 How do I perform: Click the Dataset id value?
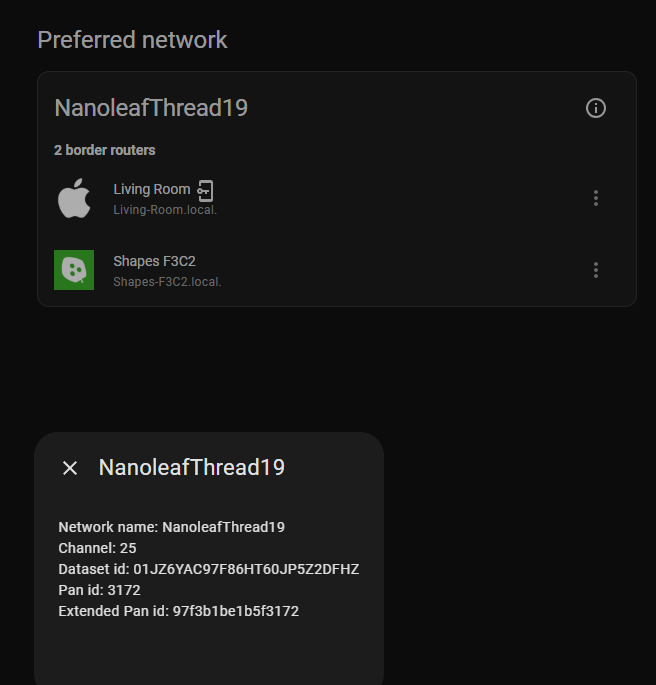tap(246, 569)
